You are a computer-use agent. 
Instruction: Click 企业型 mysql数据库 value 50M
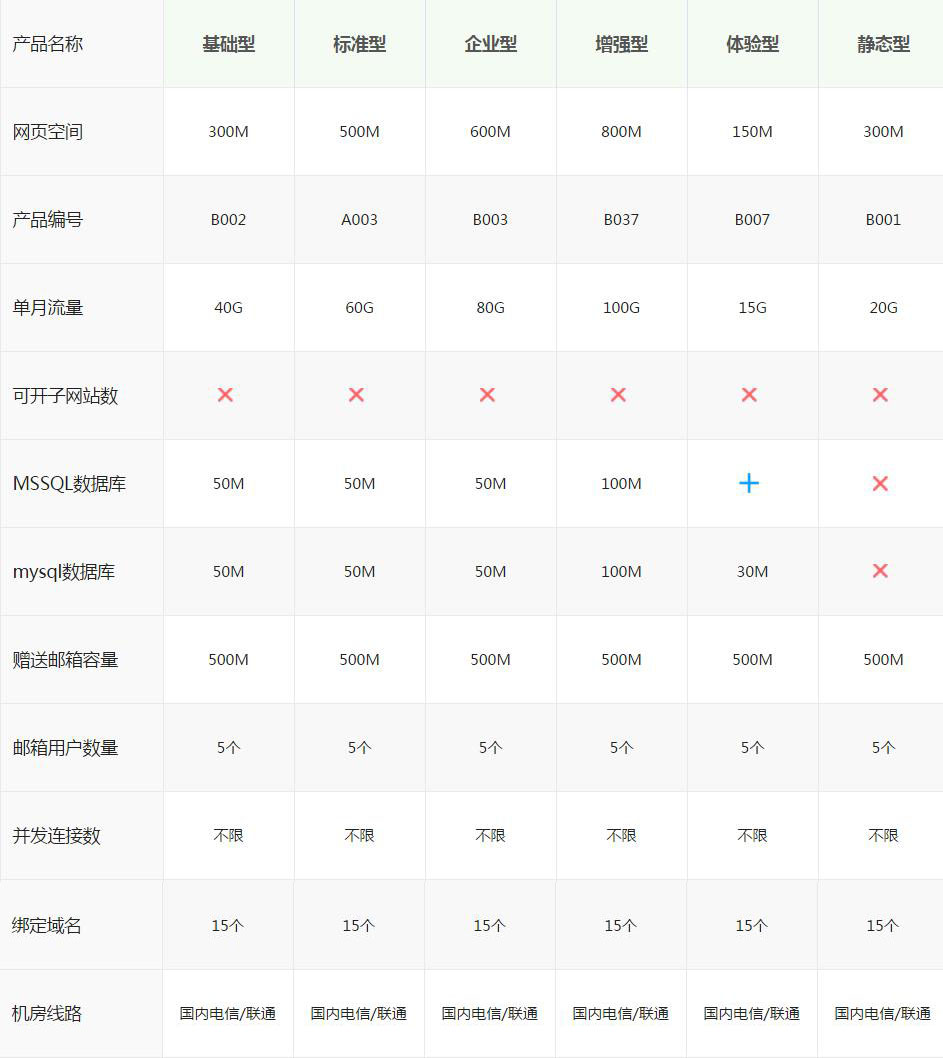pyautogui.click(x=490, y=572)
